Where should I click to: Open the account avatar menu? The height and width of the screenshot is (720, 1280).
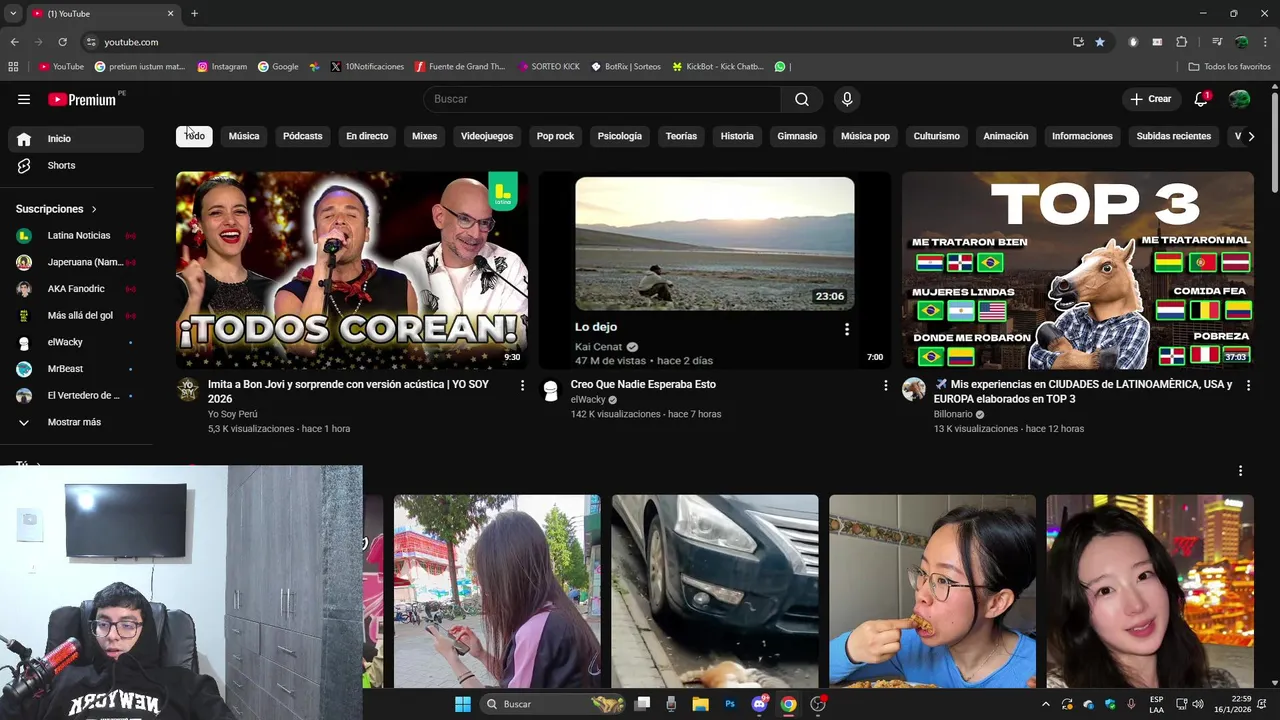coord(1239,99)
